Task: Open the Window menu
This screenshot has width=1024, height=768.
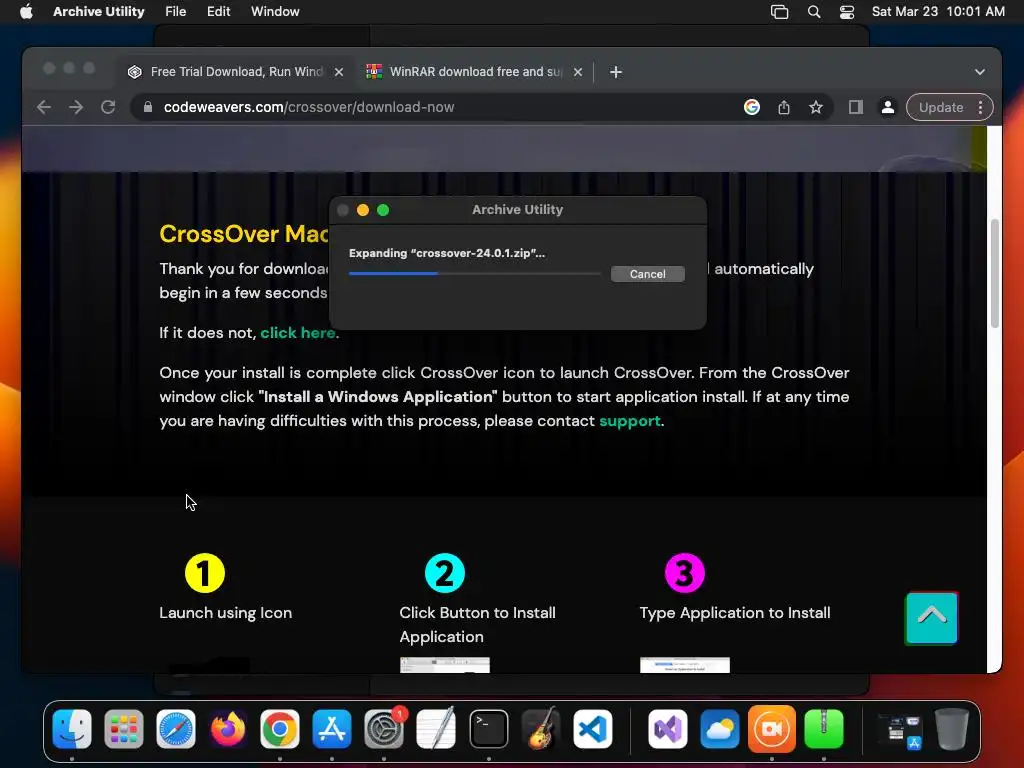Action: pos(275,12)
